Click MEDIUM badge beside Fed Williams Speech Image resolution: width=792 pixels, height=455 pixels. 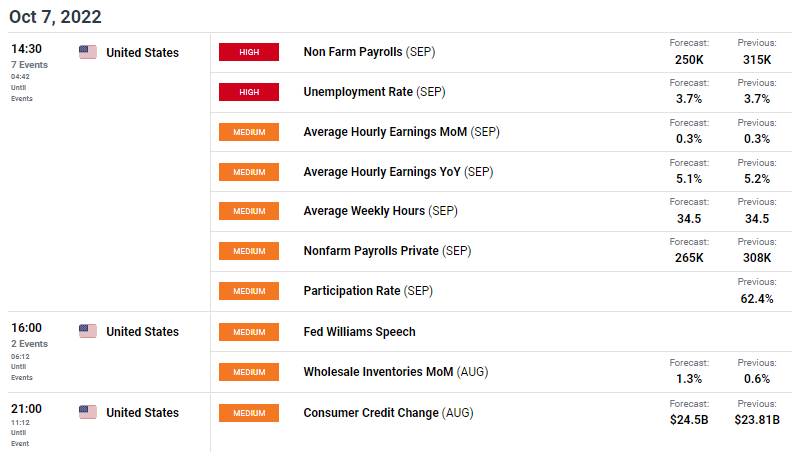(x=249, y=332)
